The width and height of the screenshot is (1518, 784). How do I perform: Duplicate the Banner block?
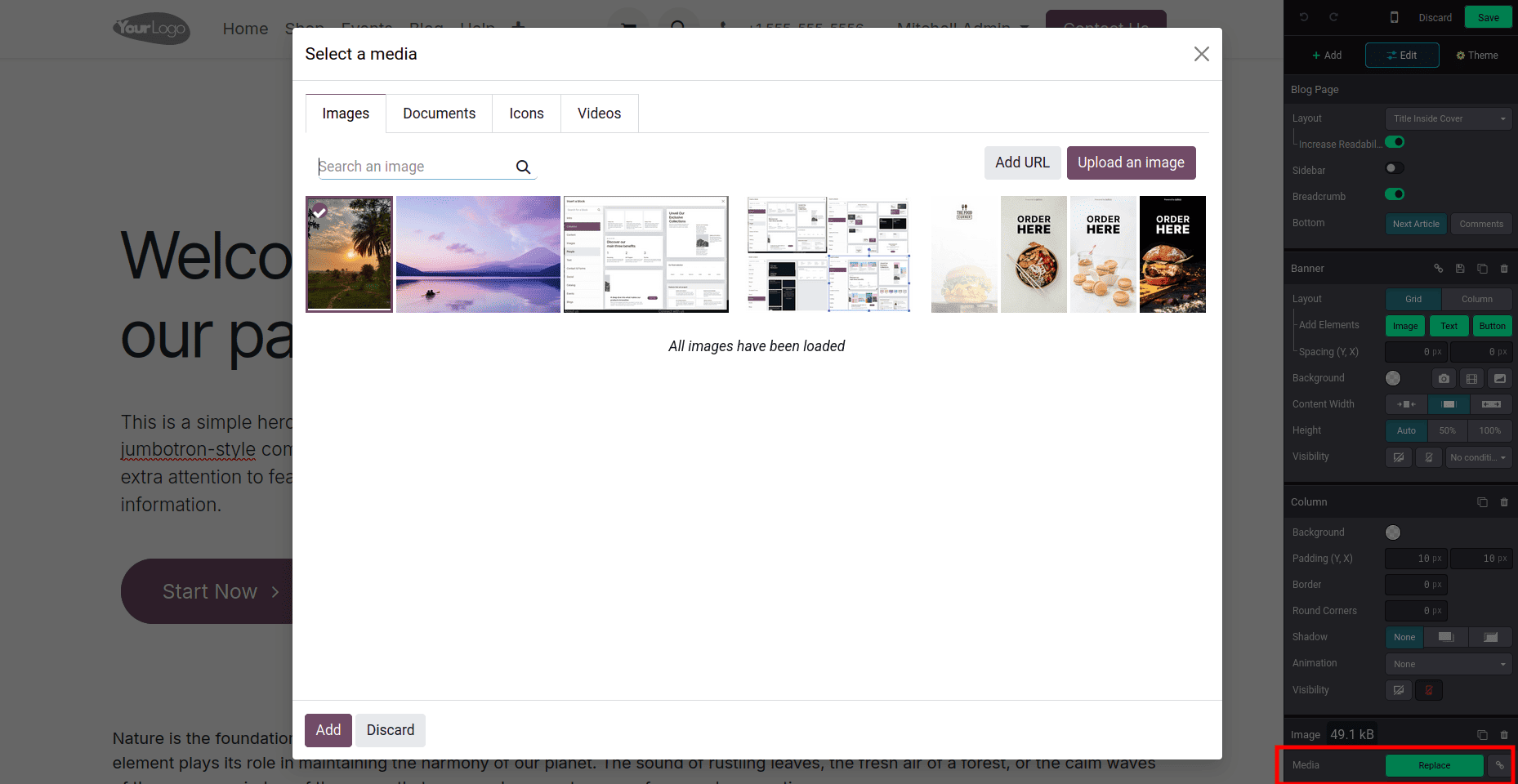1483,268
